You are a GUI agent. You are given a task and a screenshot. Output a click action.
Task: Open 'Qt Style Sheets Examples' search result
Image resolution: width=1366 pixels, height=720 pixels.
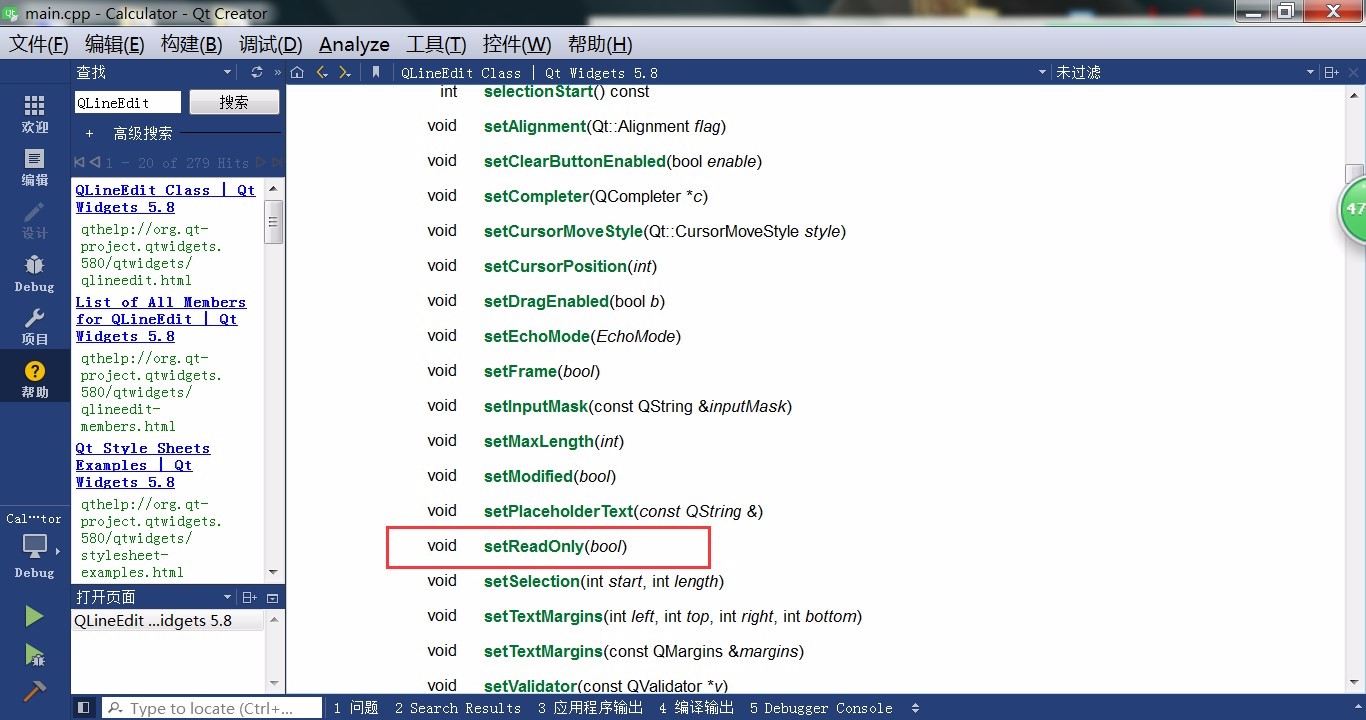coord(143,465)
